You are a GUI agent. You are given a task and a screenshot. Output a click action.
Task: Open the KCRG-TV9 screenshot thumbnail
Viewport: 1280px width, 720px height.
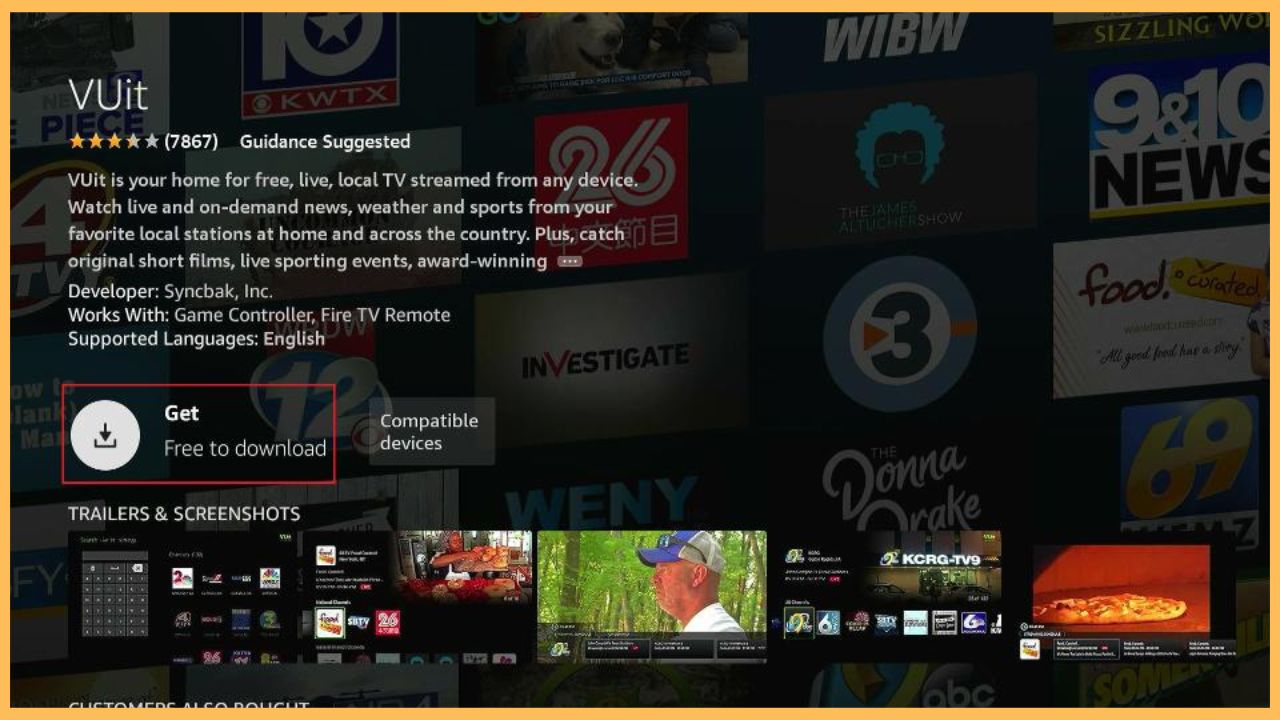click(890, 597)
